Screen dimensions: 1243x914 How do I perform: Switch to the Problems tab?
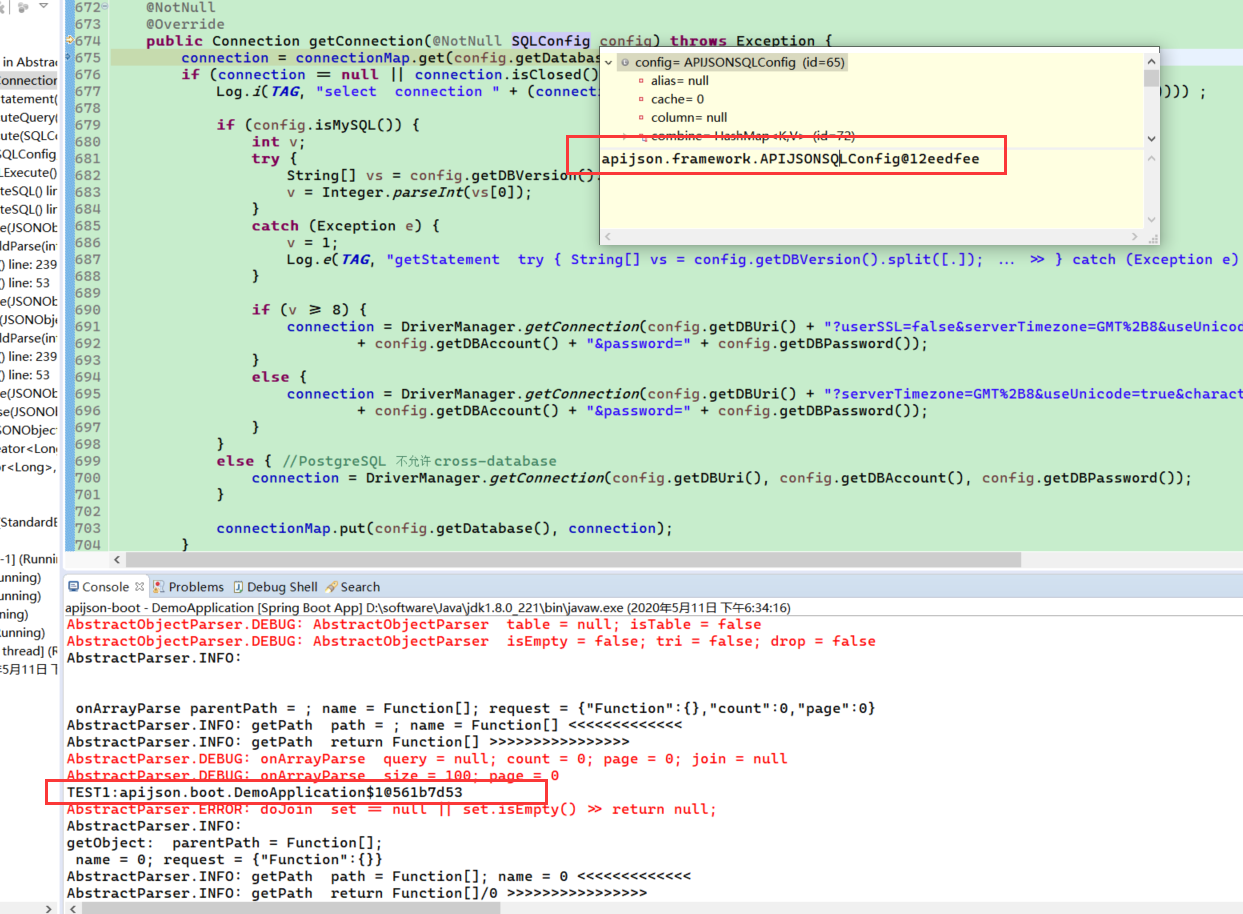pyautogui.click(x=196, y=587)
